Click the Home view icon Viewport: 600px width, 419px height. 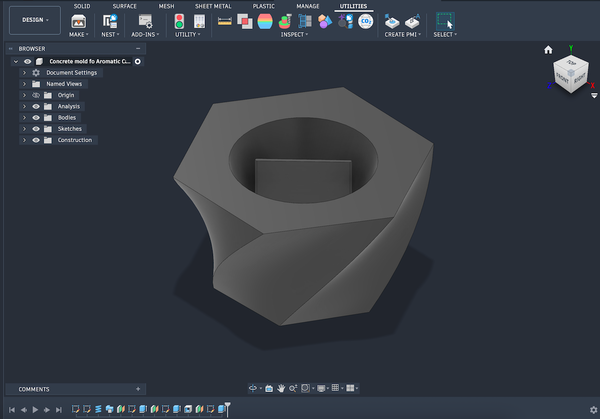(548, 50)
